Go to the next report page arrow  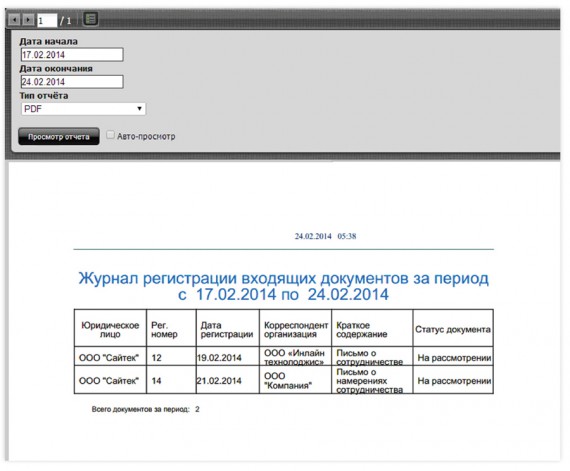(x=28, y=20)
